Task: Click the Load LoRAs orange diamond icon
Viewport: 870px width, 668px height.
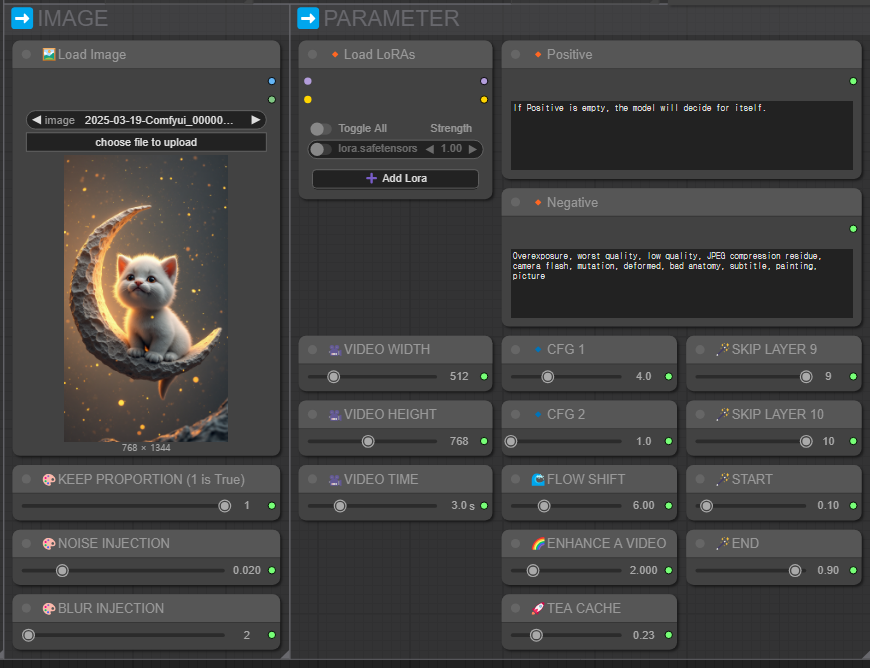Action: pyautogui.click(x=335, y=54)
